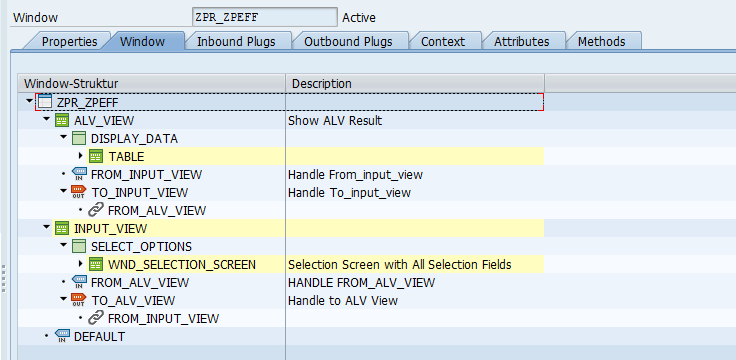Click the TABLE embedded view icon
736x360 pixels.
[96, 156]
